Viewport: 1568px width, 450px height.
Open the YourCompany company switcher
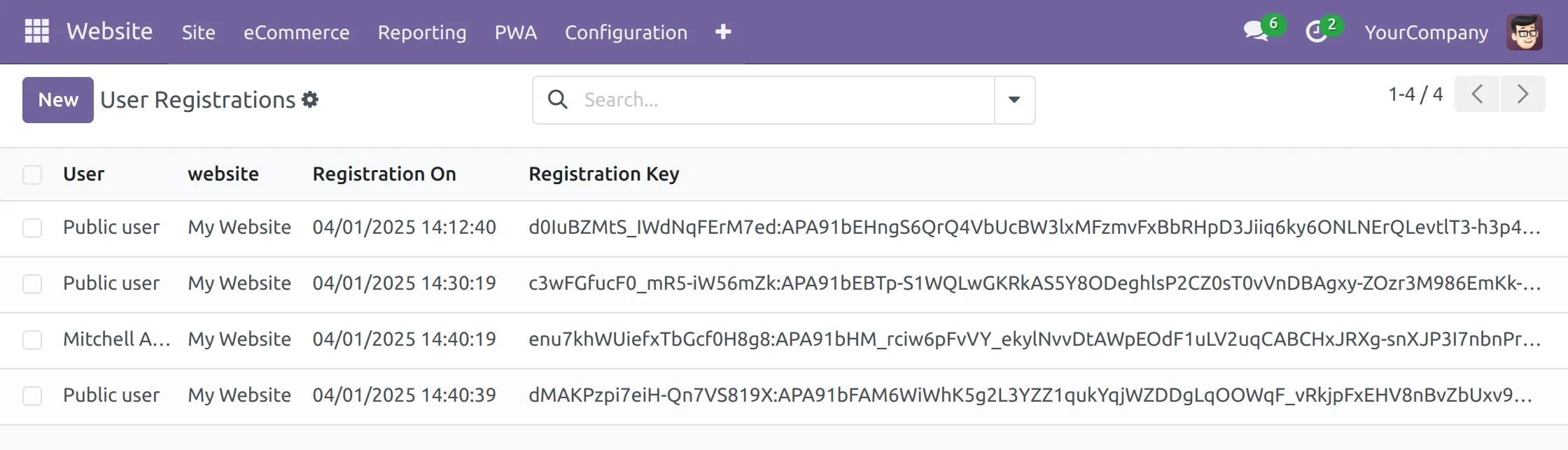point(1426,32)
